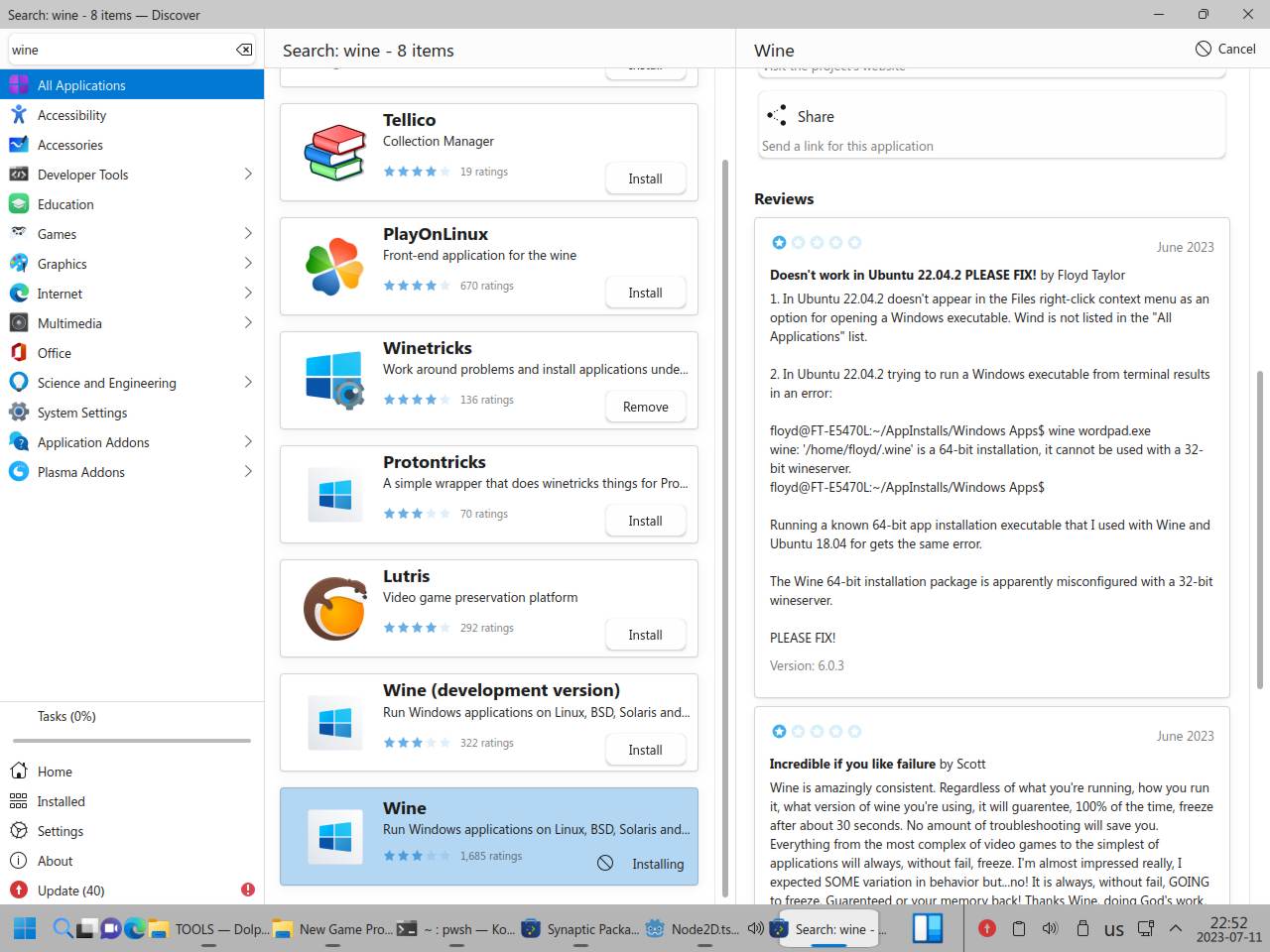
Task: Select All Applications category
Action: coord(132,85)
